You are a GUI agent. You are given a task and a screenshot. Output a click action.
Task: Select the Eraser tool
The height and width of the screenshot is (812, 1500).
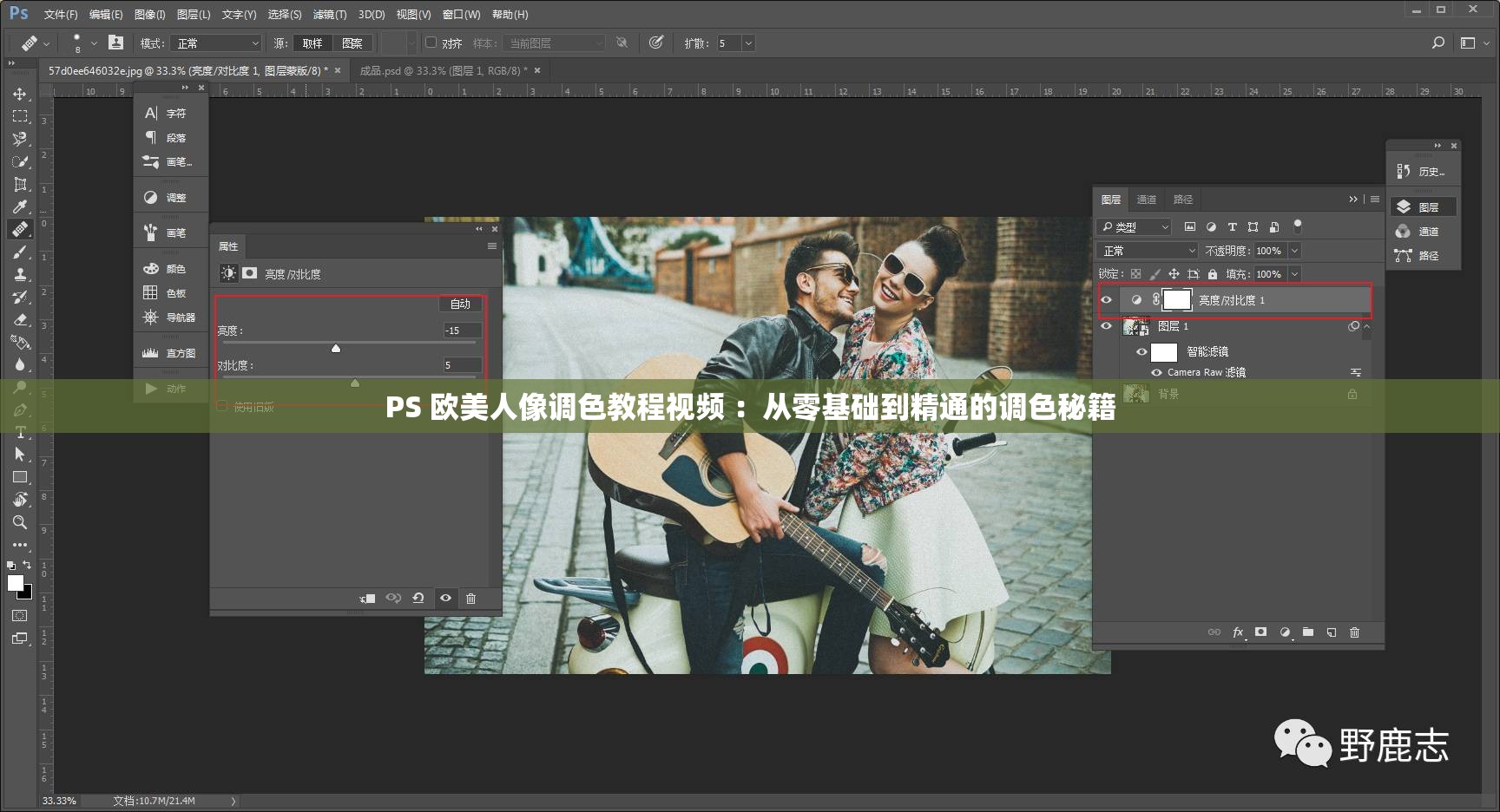20,319
